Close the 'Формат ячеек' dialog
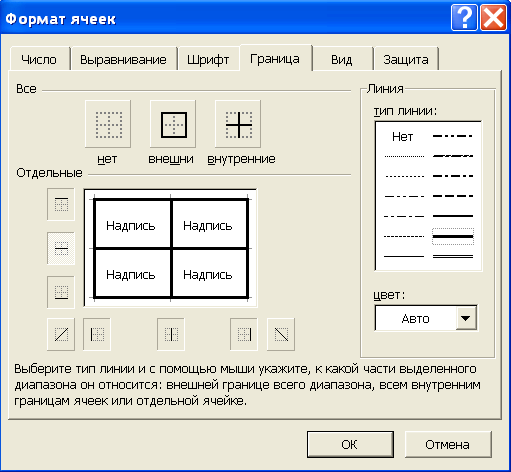The width and height of the screenshot is (511, 472). 493,18
